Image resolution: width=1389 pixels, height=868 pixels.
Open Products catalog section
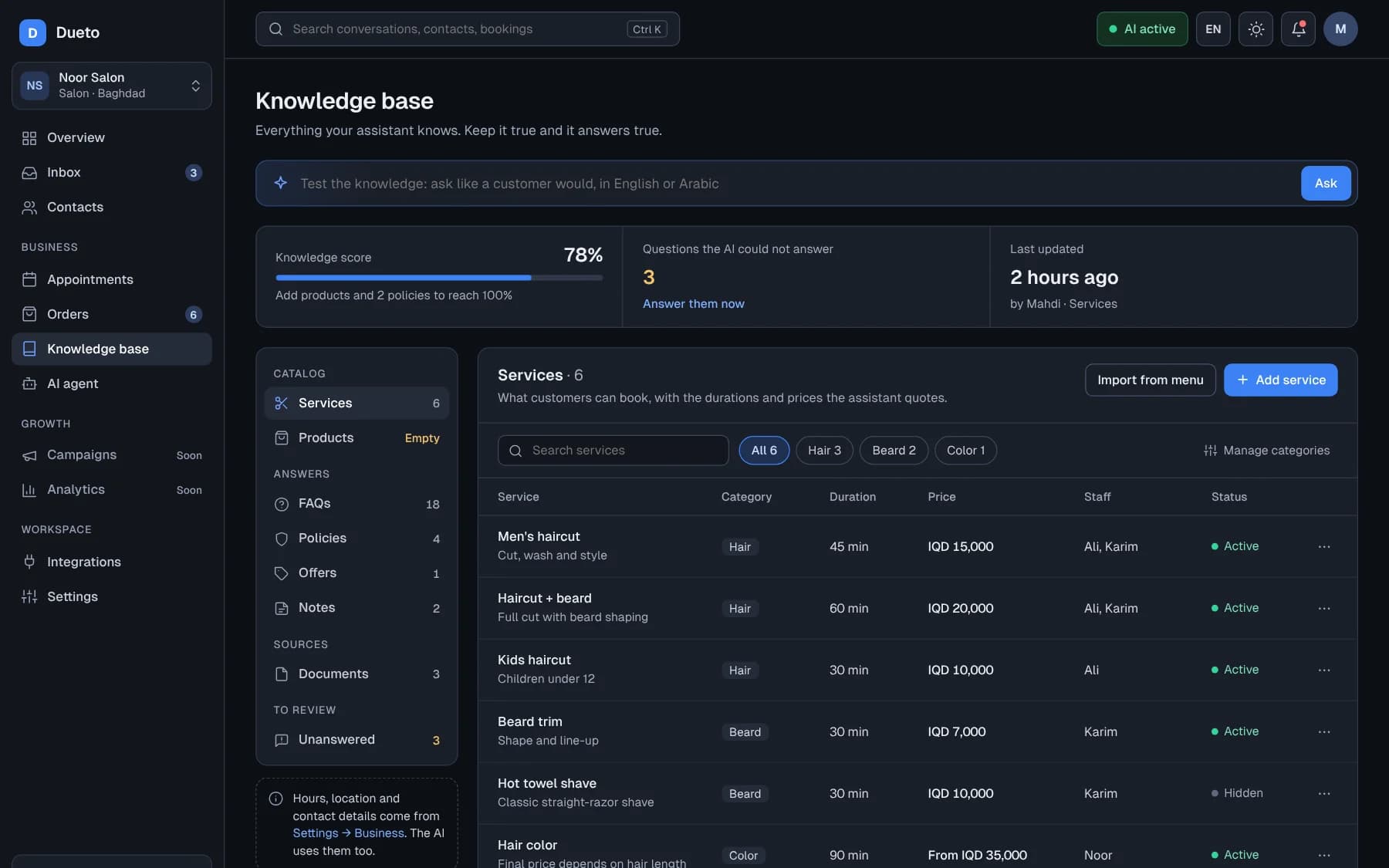point(357,438)
